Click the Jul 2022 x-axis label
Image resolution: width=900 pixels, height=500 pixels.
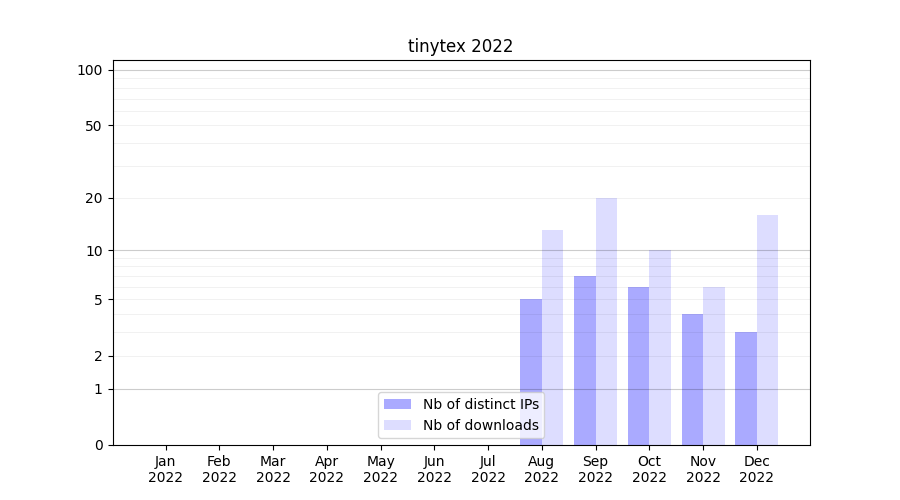pyautogui.click(x=488, y=469)
